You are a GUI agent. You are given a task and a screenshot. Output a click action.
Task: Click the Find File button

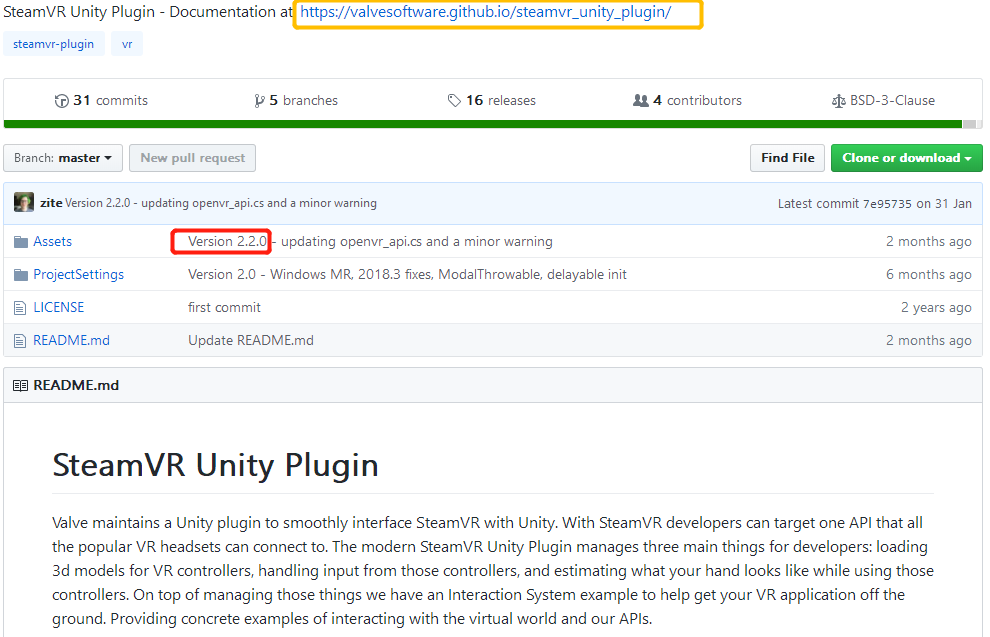tap(787, 158)
